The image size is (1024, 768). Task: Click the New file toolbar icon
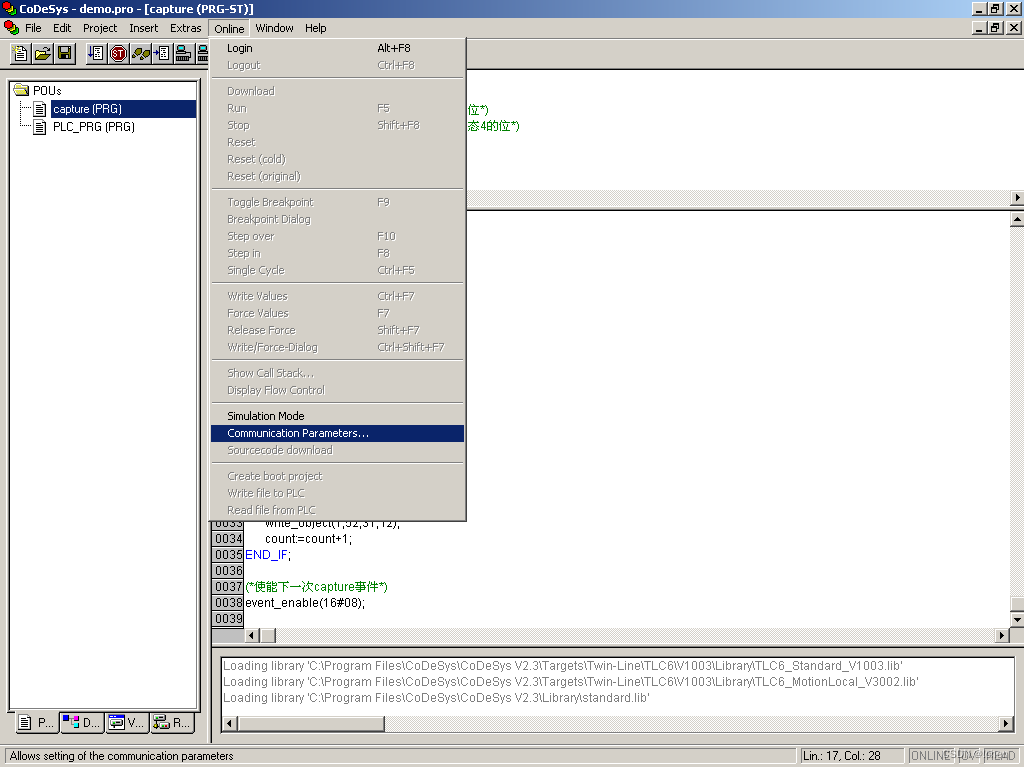(21, 54)
